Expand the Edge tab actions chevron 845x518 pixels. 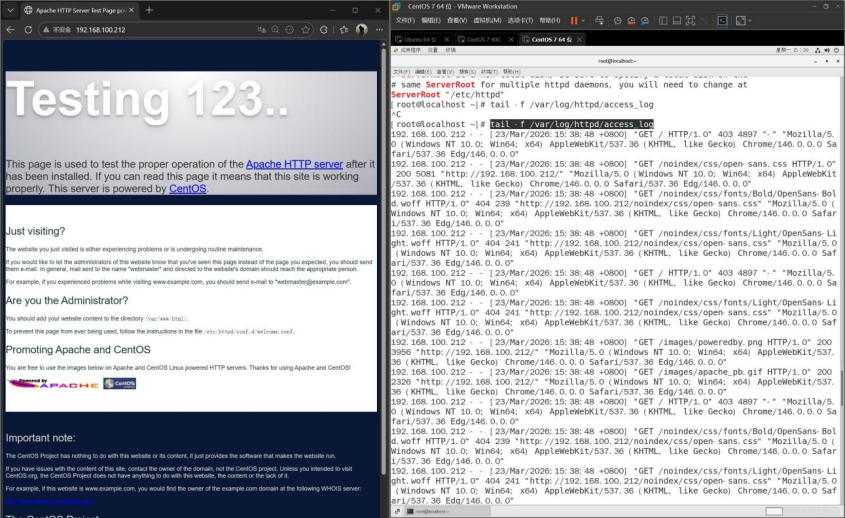10,10
